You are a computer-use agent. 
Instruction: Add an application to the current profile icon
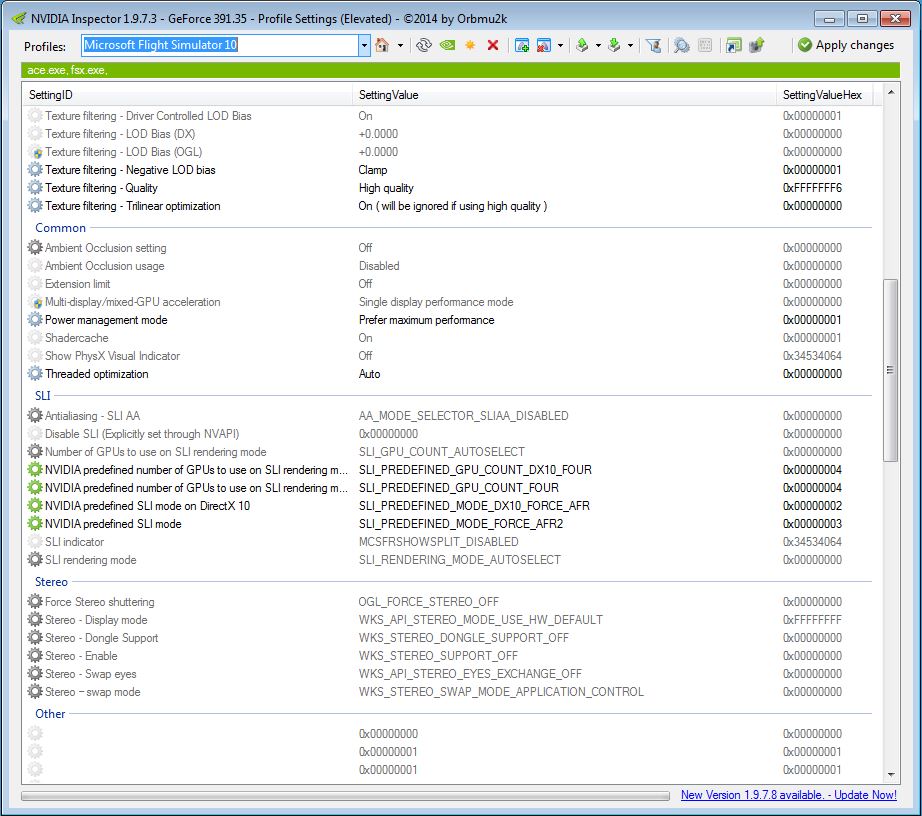pyautogui.click(x=521, y=45)
